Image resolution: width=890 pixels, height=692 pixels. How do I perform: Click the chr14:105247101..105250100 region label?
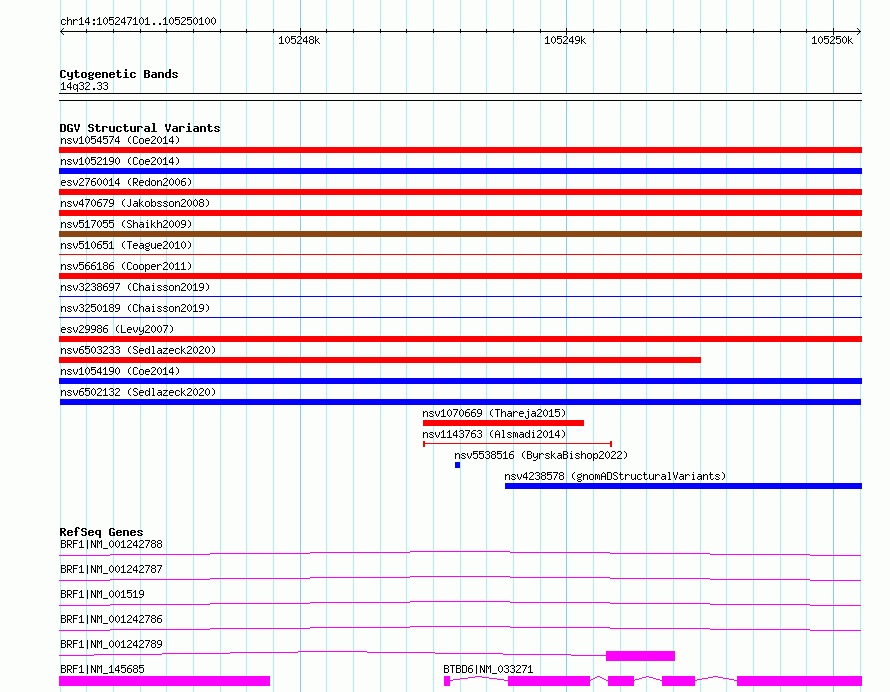coord(138,21)
